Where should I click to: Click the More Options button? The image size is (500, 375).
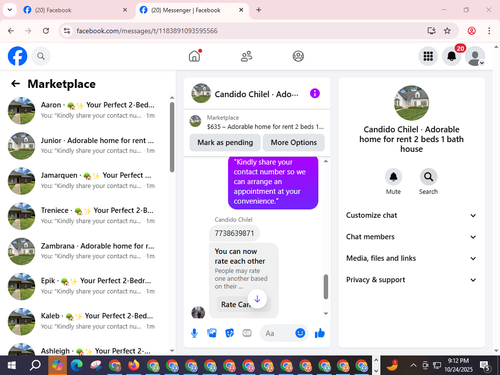[294, 142]
